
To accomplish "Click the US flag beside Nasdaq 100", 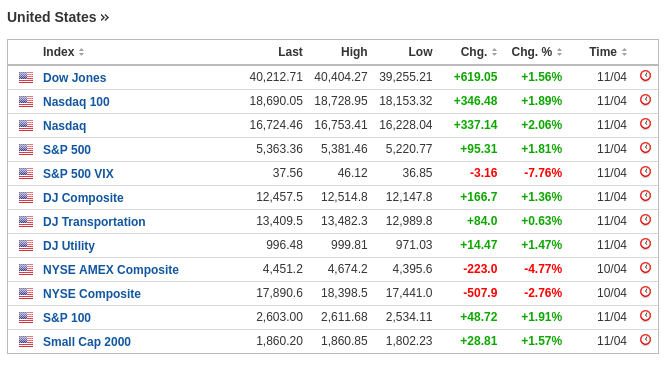I will [x=26, y=101].
